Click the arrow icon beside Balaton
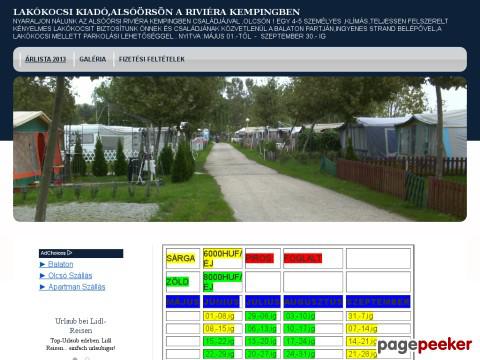Screen dimensions: 480x360 [42, 264]
